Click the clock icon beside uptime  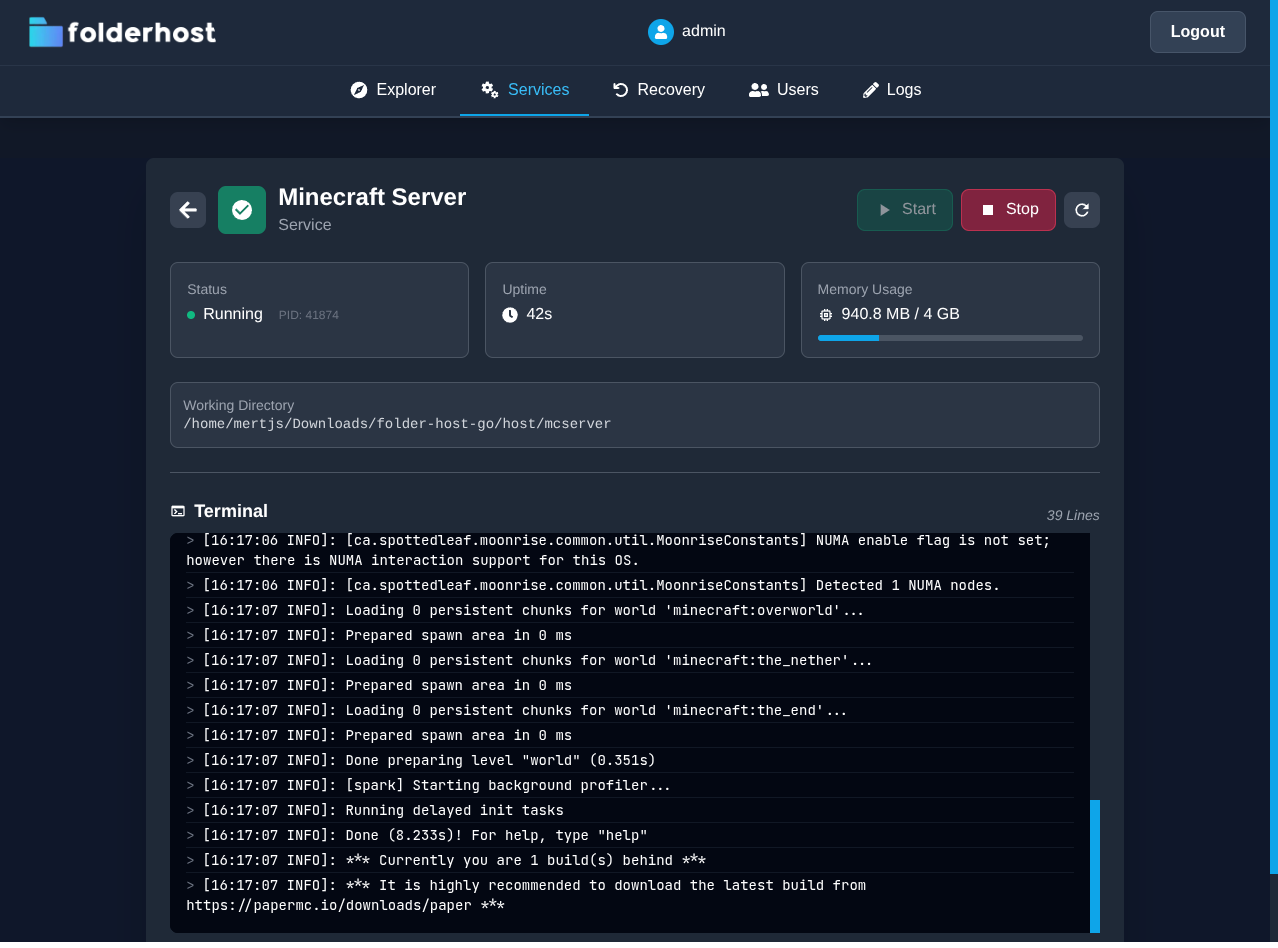click(510, 315)
